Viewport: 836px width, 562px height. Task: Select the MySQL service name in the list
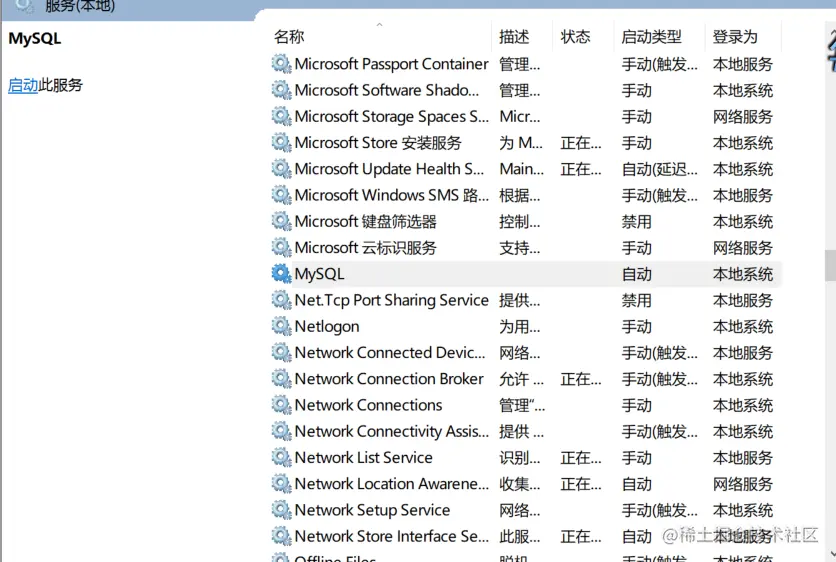(x=319, y=274)
